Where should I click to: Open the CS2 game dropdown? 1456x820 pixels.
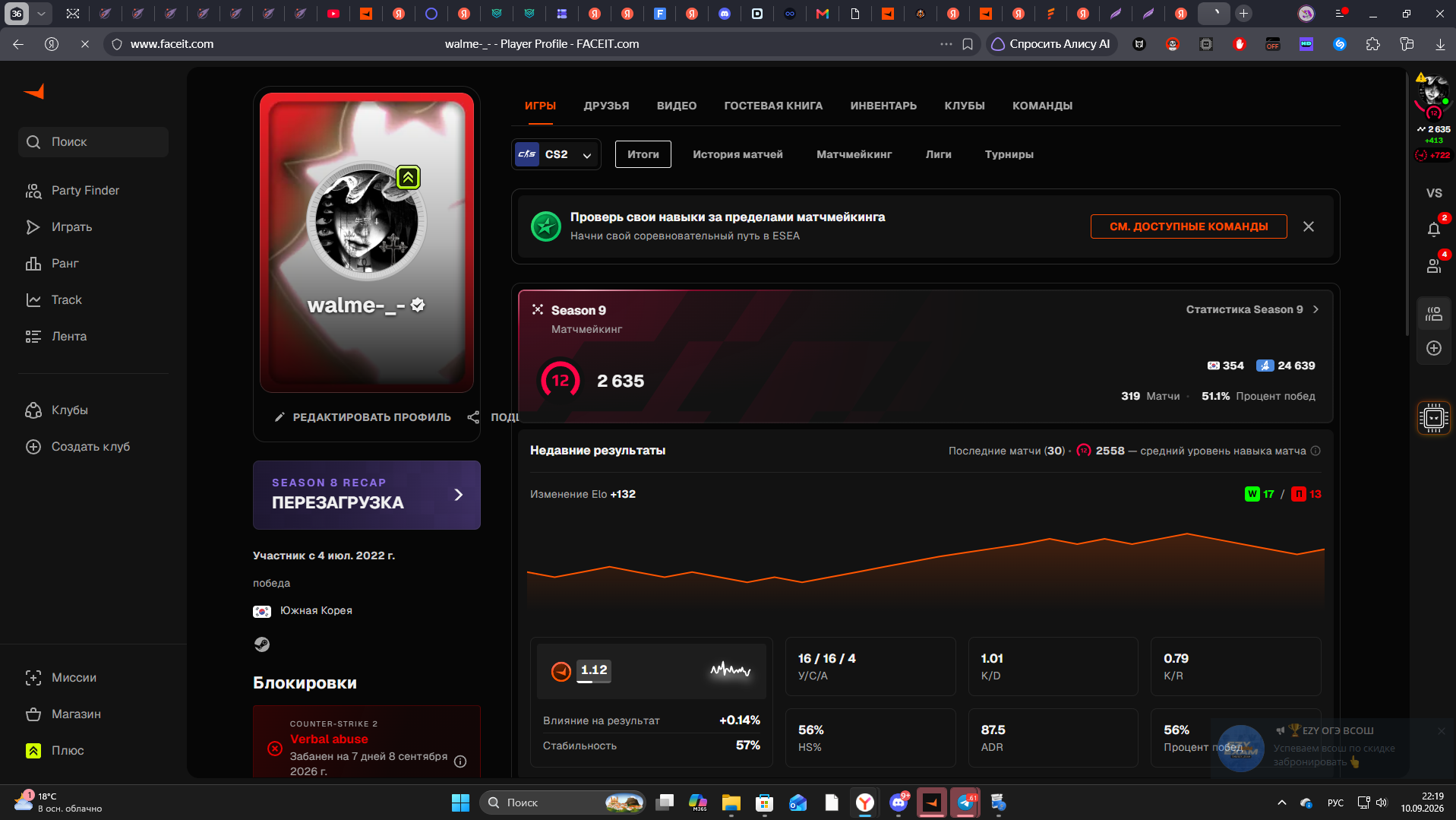pos(556,154)
